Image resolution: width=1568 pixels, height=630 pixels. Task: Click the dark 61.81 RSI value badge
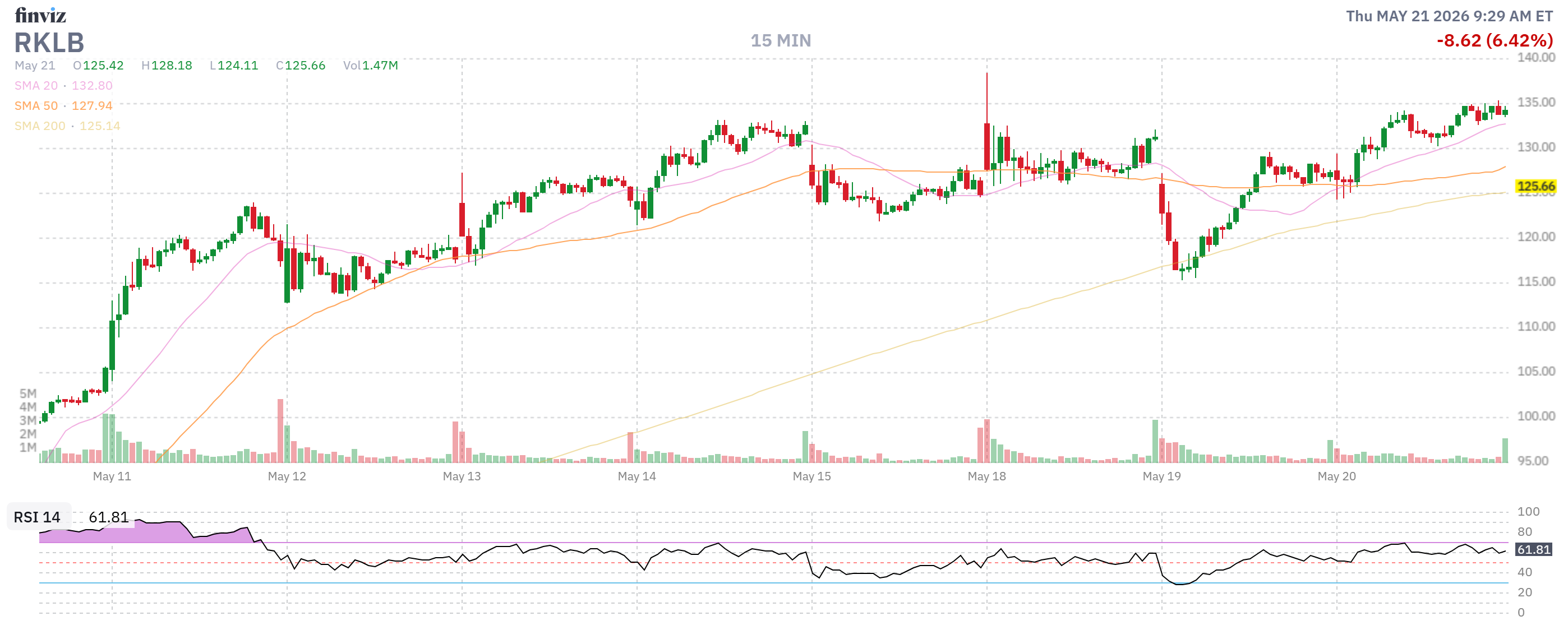[x=1533, y=550]
